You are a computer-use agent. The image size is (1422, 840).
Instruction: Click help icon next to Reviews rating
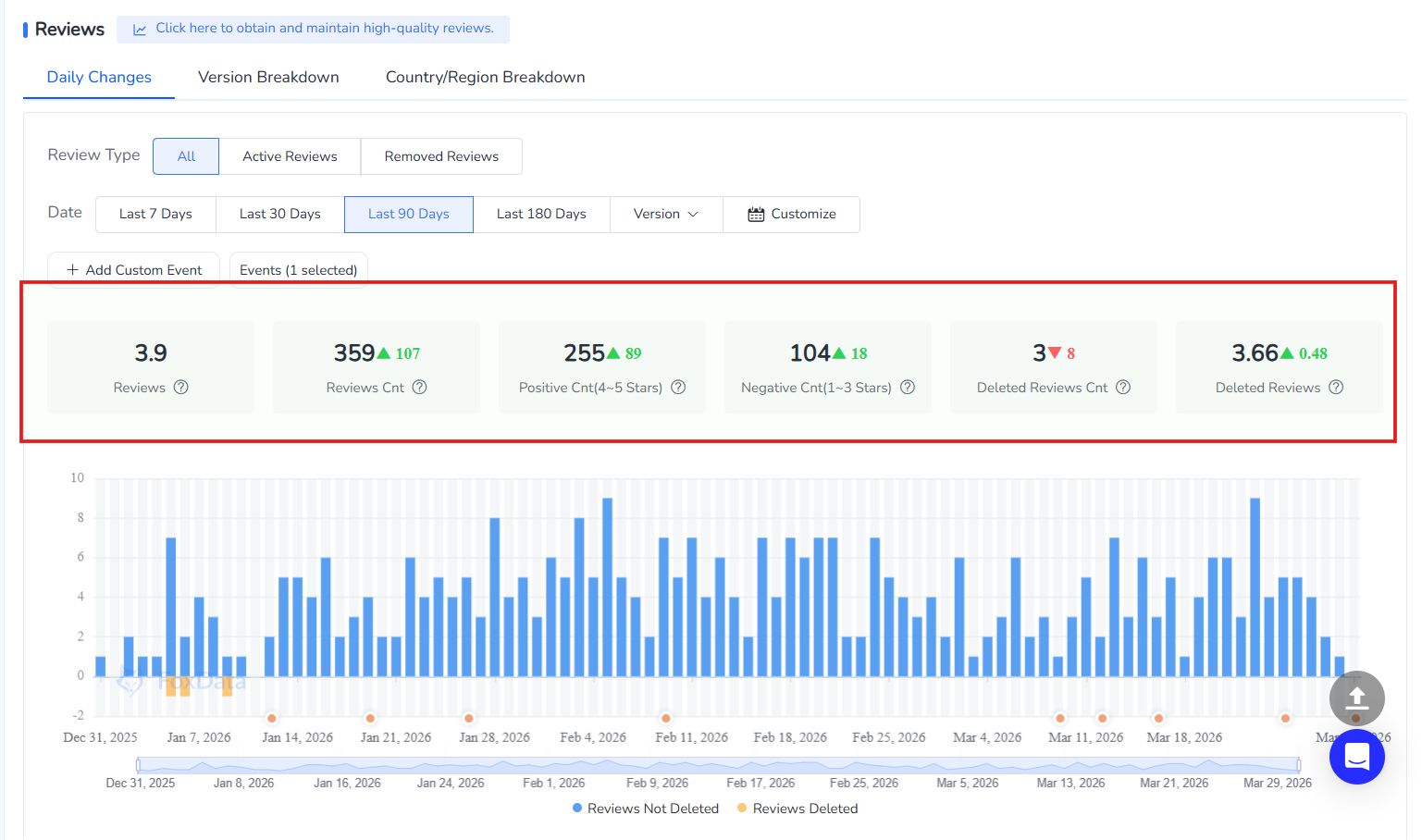(x=181, y=388)
